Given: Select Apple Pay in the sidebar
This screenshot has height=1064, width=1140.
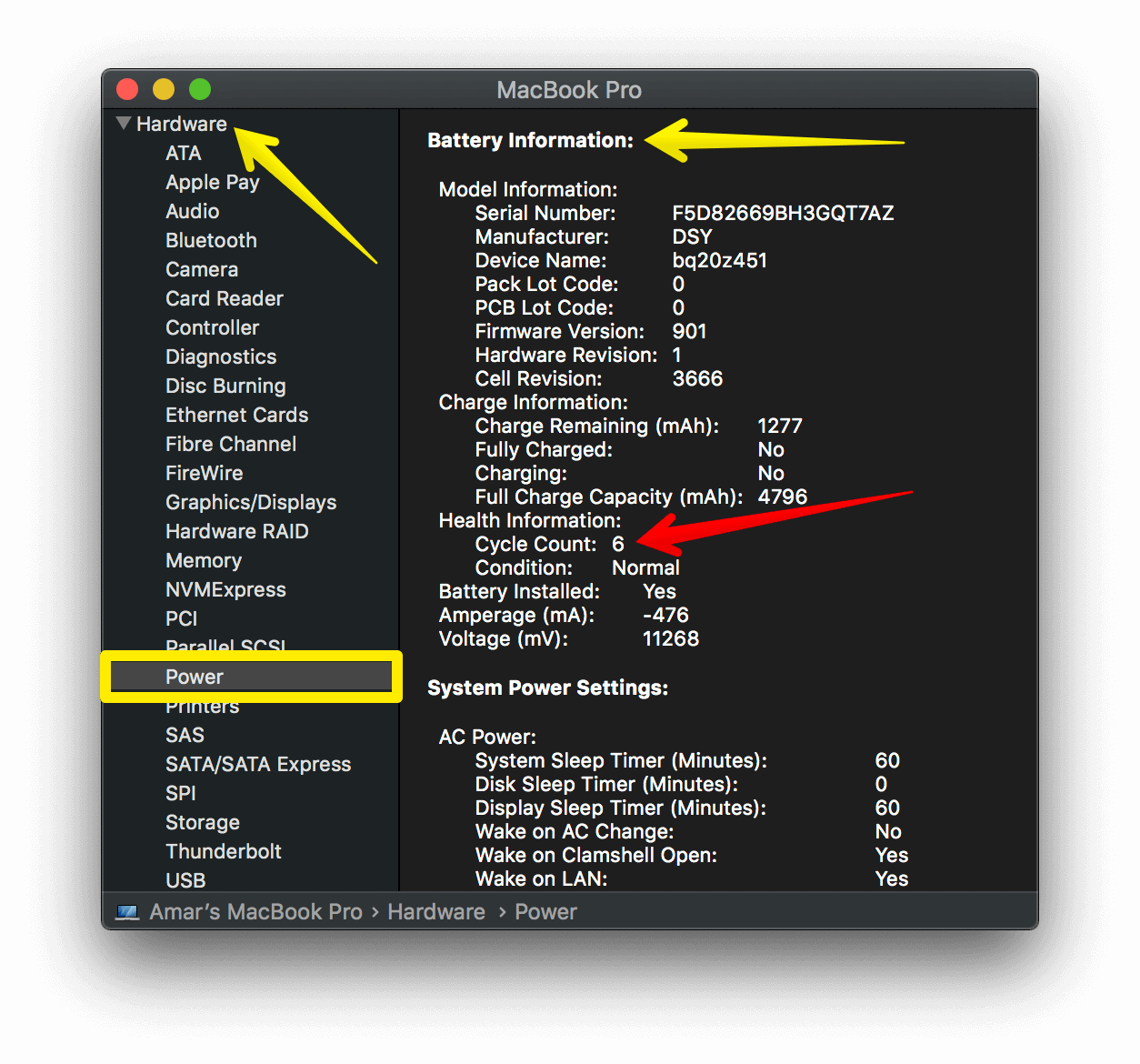Looking at the screenshot, I should 212,182.
